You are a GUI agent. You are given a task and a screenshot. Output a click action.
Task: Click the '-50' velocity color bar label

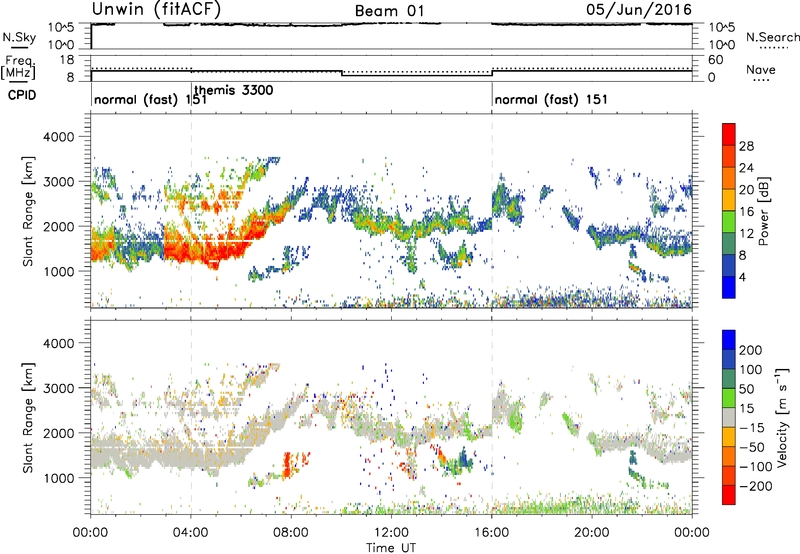(751, 447)
